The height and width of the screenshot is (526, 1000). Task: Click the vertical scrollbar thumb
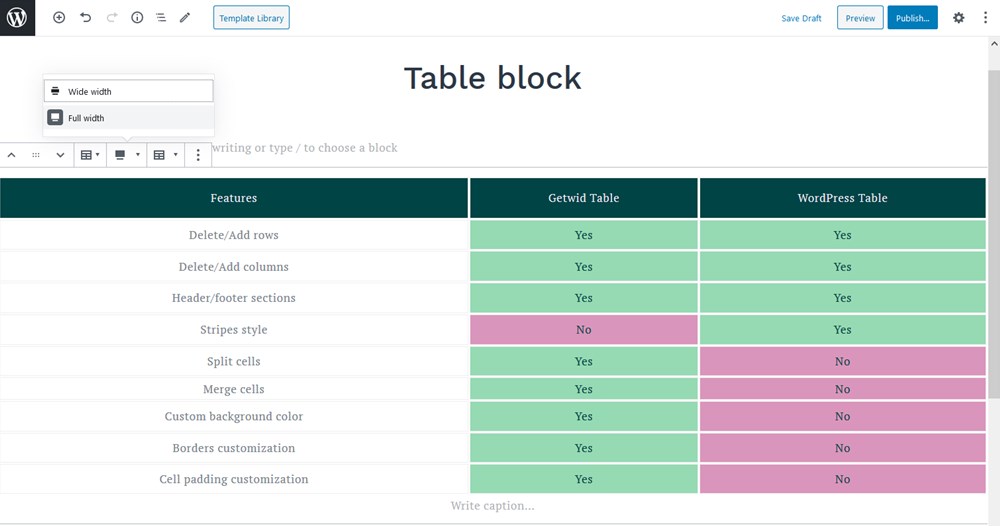click(994, 234)
